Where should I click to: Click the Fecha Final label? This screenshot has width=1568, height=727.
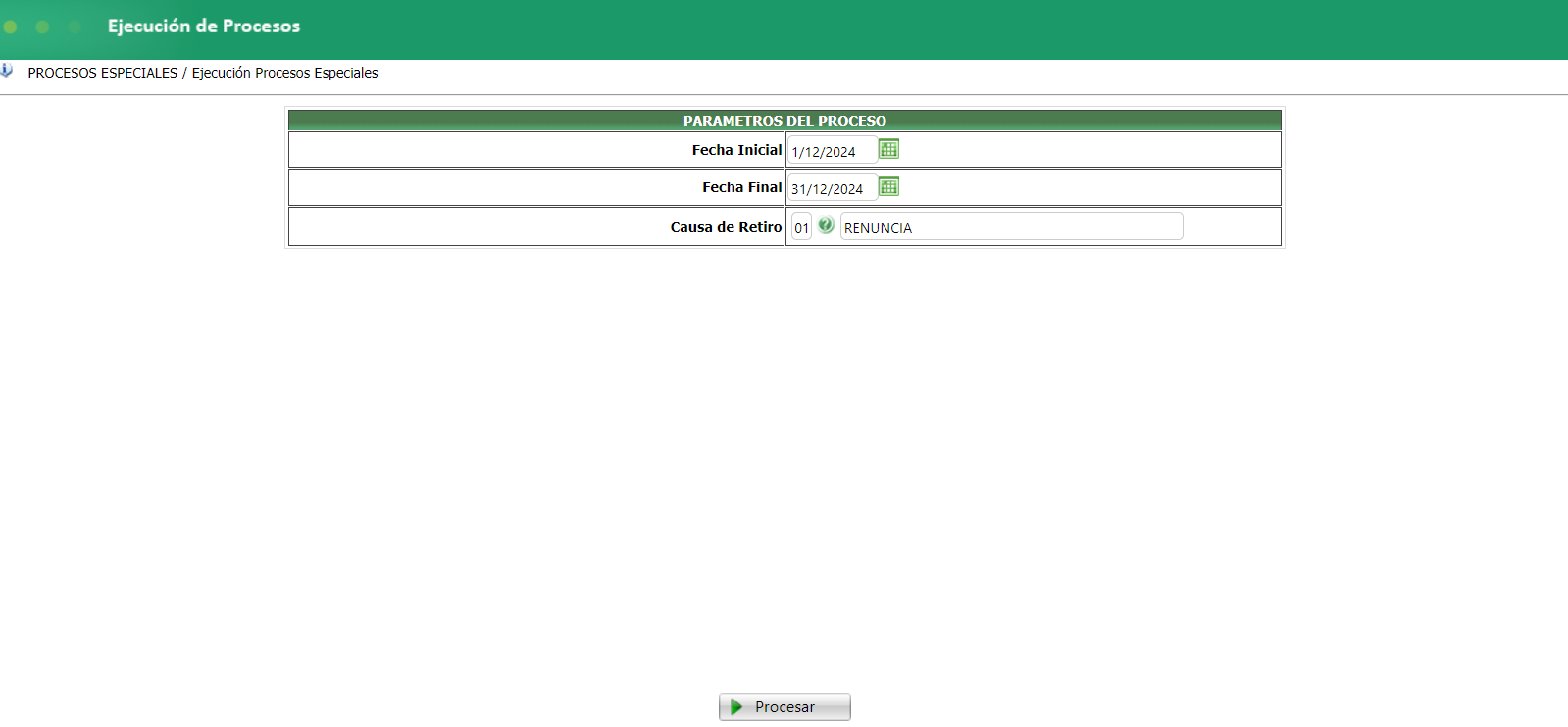741,187
